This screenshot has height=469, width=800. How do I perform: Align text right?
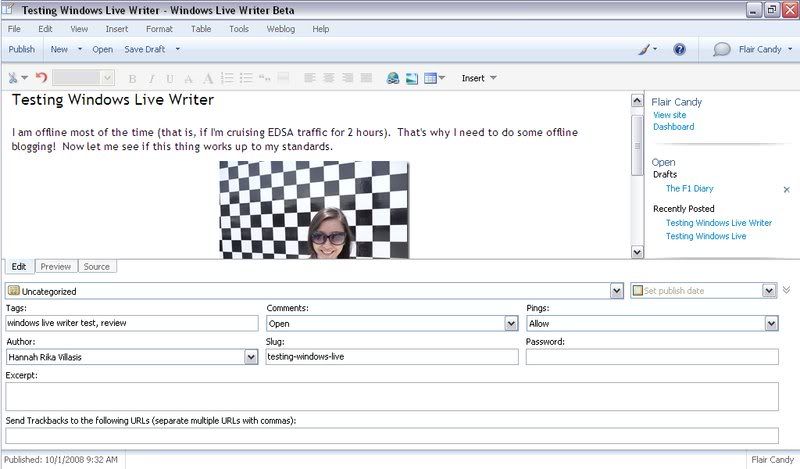pos(347,78)
